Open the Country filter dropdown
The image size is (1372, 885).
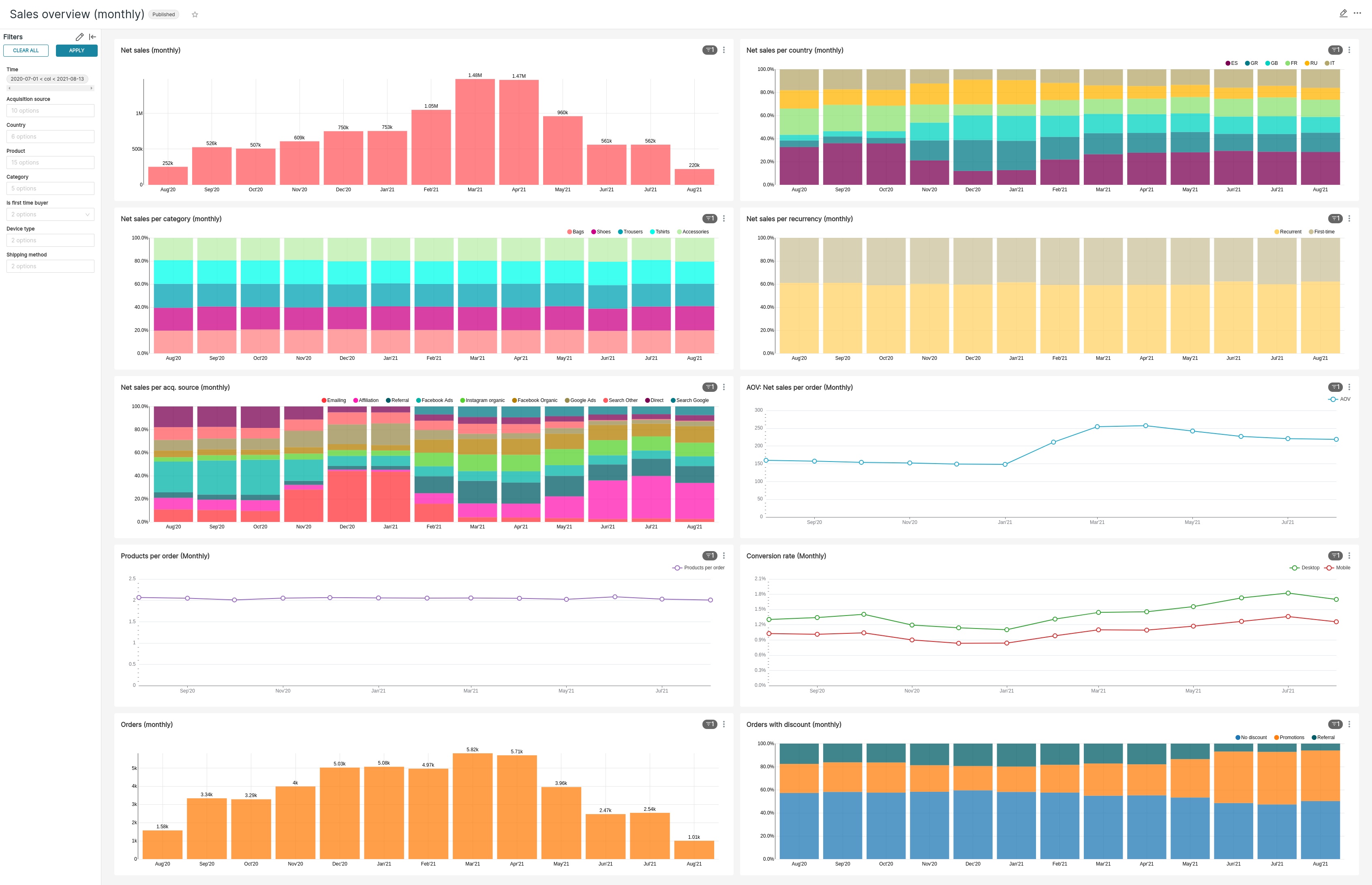50,137
